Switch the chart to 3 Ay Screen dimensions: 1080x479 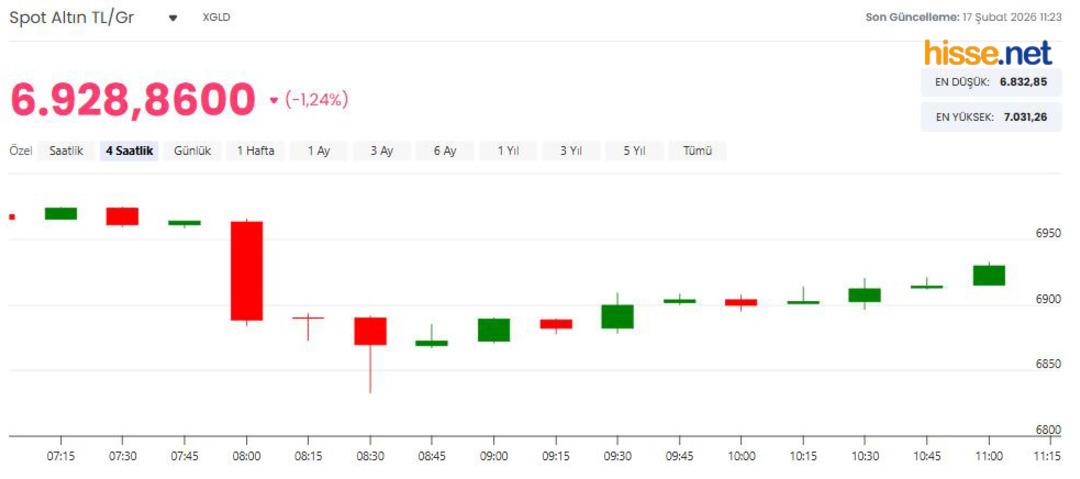click(x=381, y=151)
